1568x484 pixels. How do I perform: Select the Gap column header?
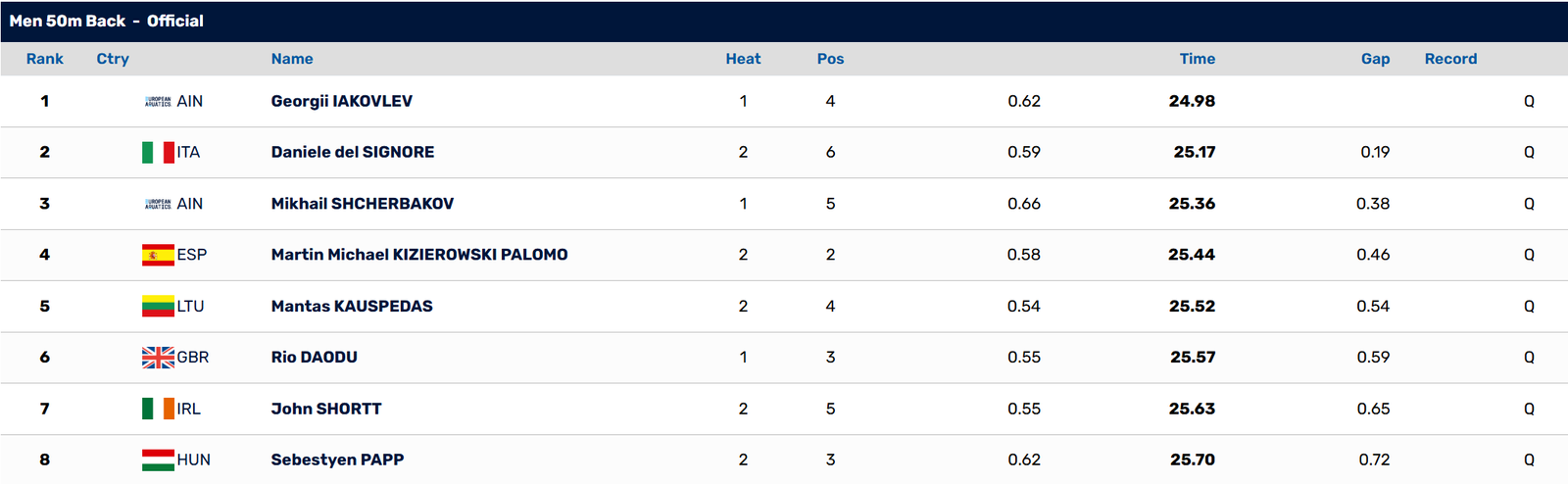[x=1375, y=59]
